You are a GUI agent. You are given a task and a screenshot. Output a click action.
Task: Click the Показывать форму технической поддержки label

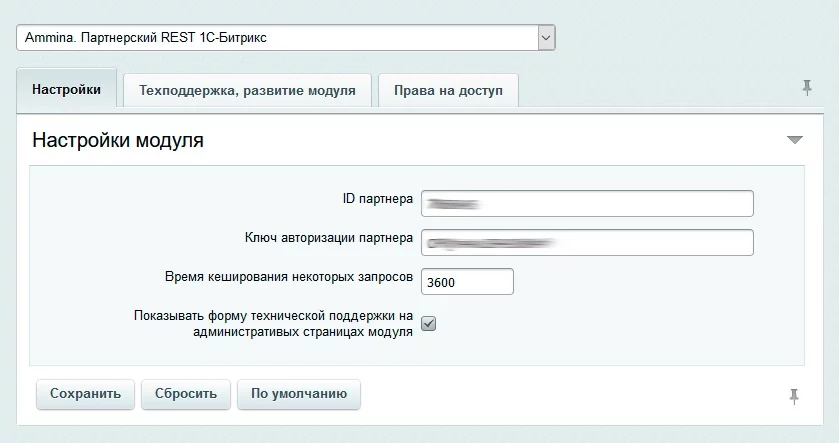coord(273,323)
